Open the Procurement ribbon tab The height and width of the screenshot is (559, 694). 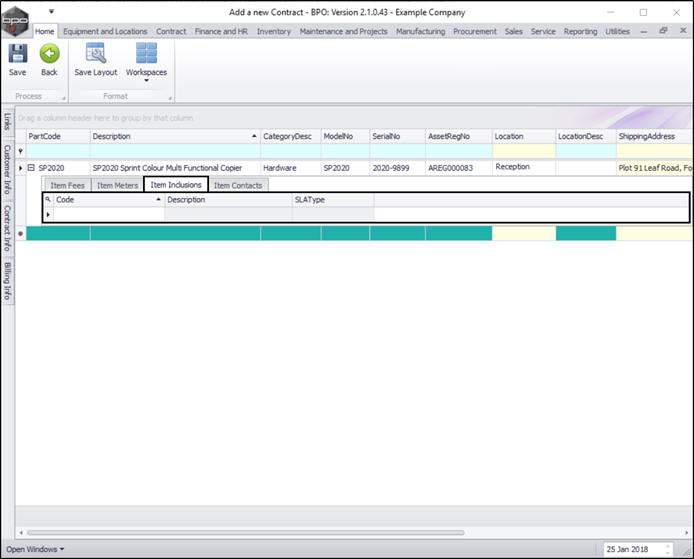475,31
